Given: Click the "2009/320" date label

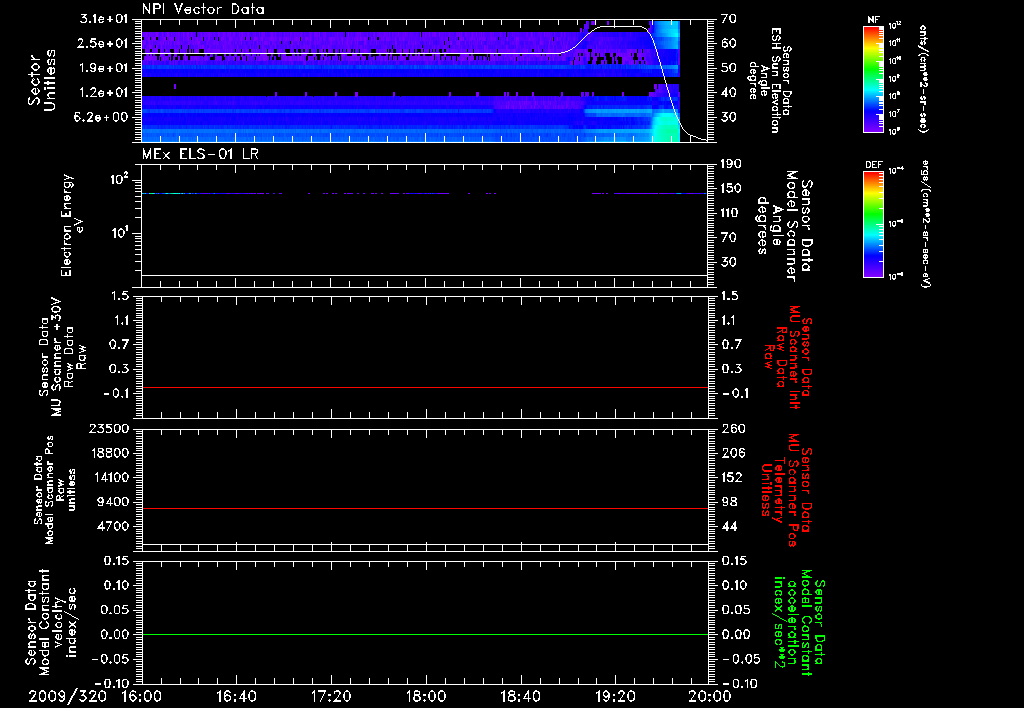Looking at the screenshot, I should 67,696.
